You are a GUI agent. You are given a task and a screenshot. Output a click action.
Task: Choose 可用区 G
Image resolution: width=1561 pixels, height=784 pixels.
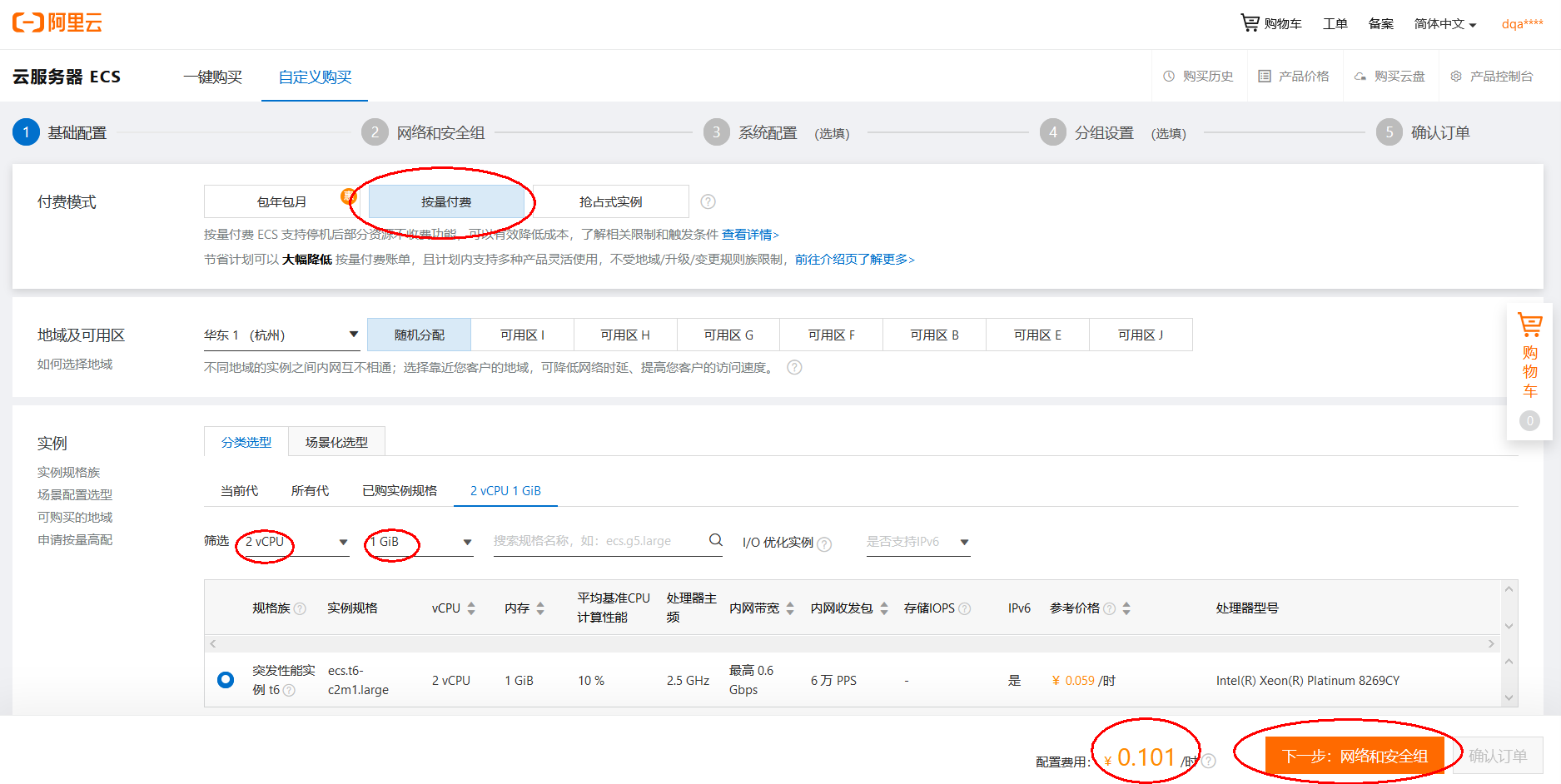pyautogui.click(x=728, y=335)
